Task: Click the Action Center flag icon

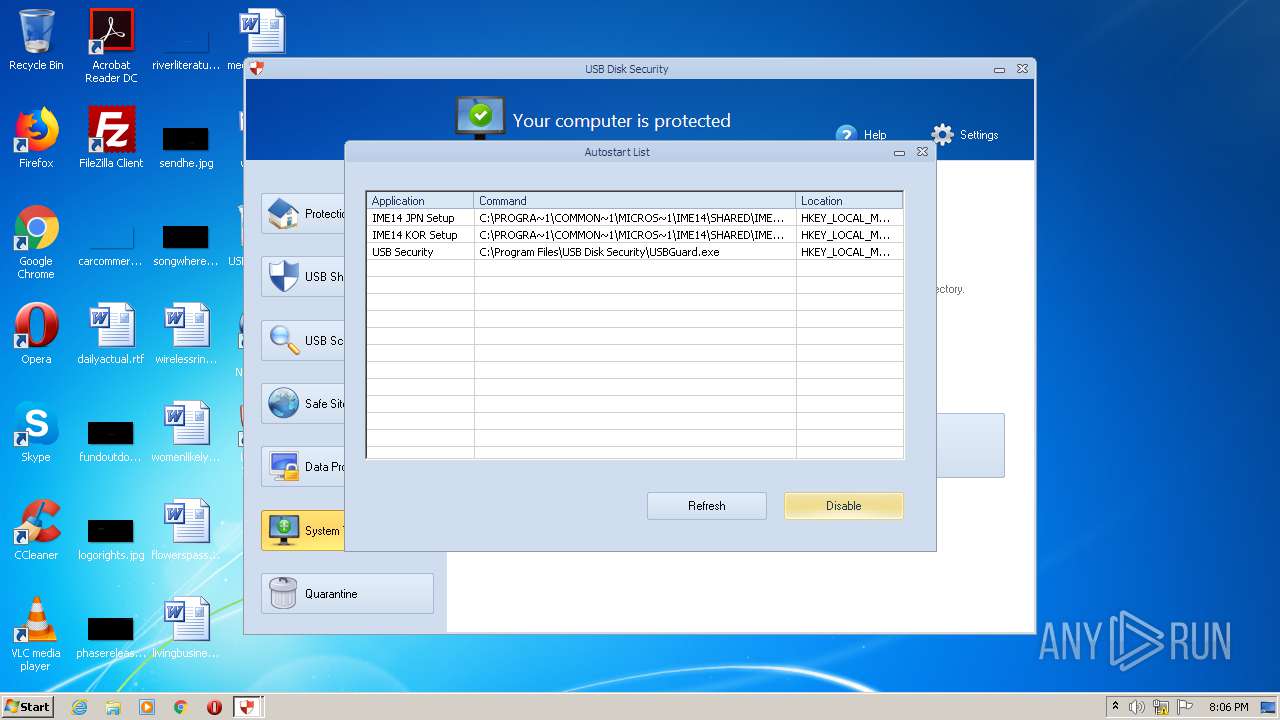Action: [1185, 707]
